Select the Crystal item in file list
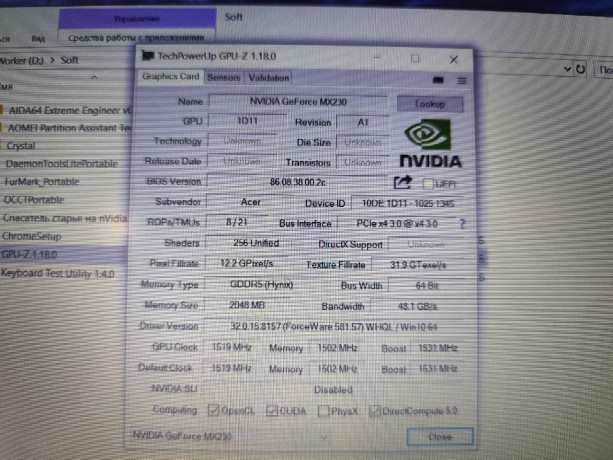 (21, 146)
